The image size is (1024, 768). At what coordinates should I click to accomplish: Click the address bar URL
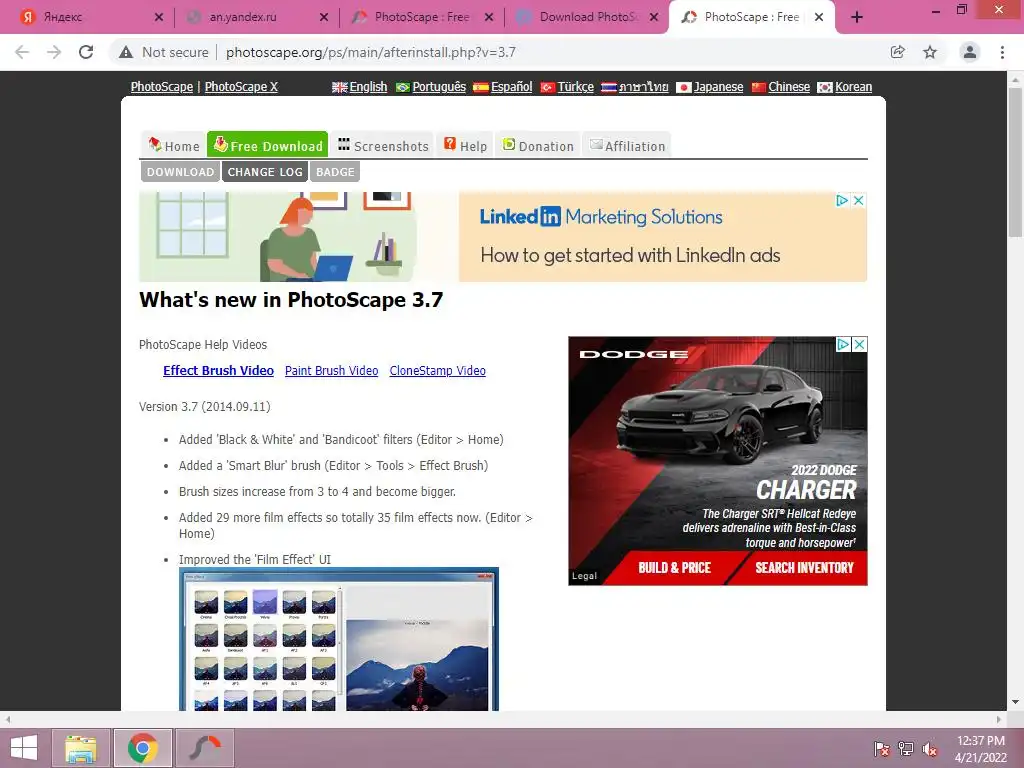[370, 52]
